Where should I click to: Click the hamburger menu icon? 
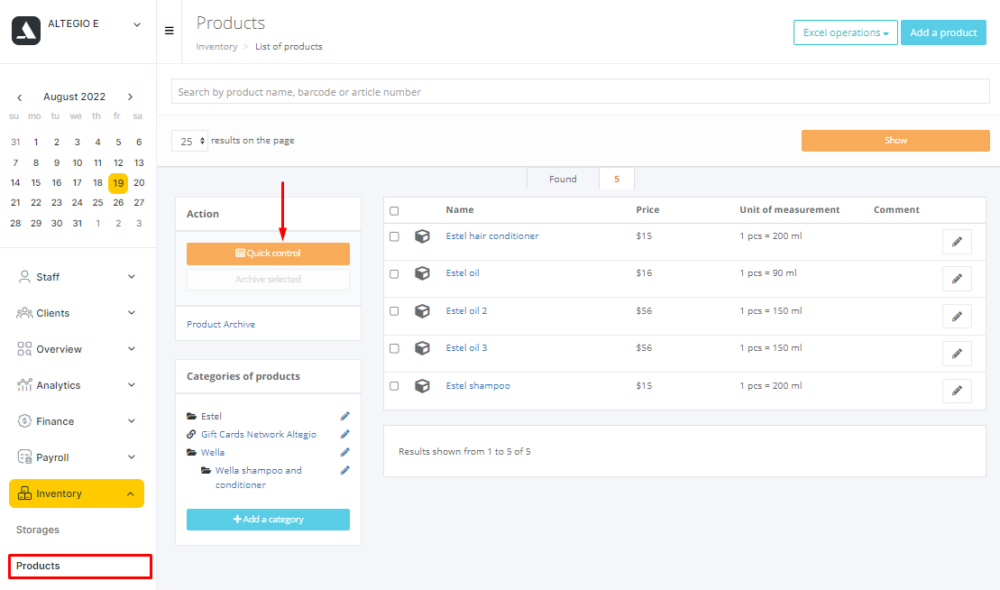pos(169,30)
